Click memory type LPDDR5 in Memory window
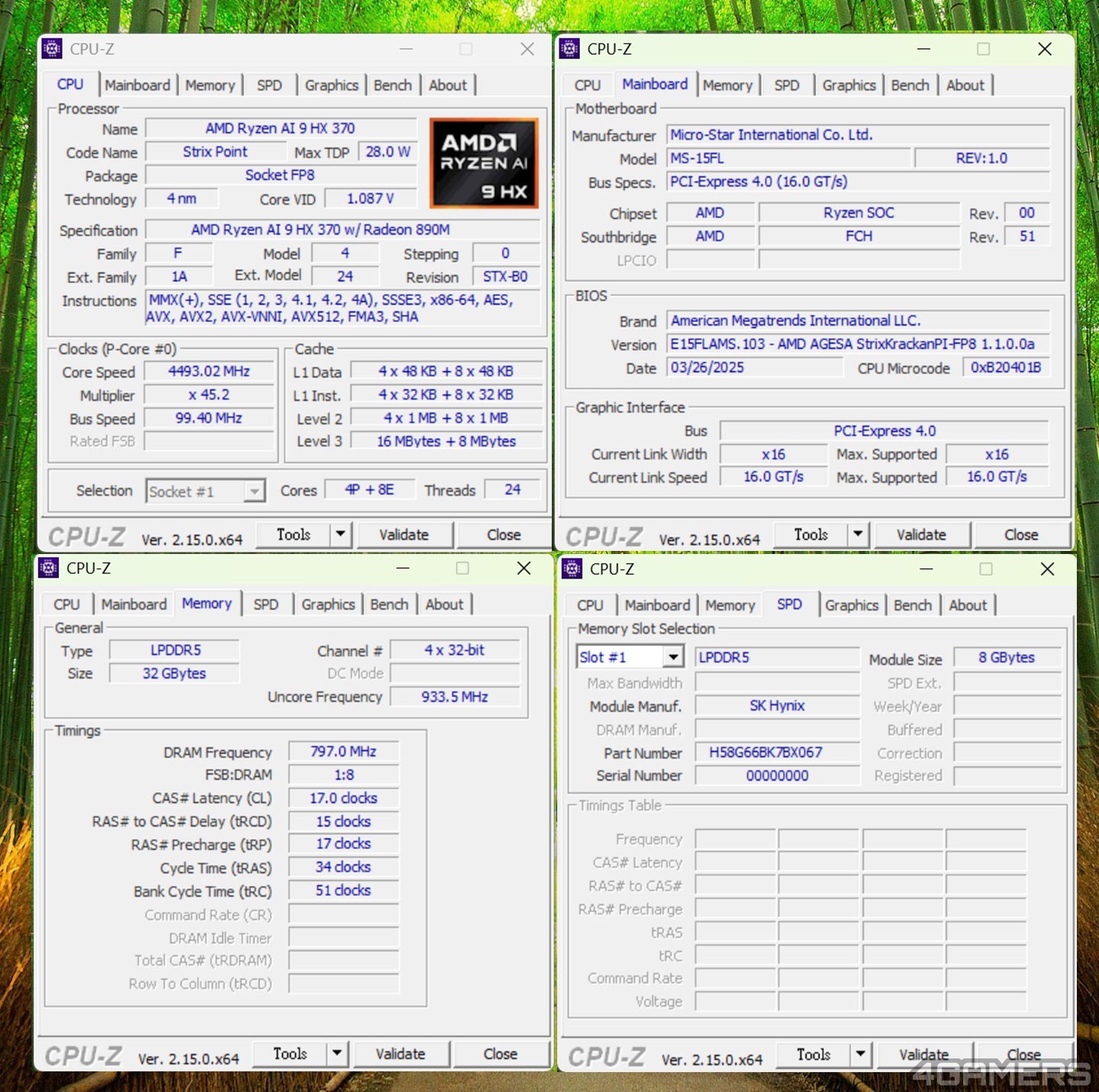This screenshot has width=1099, height=1092. (175, 650)
